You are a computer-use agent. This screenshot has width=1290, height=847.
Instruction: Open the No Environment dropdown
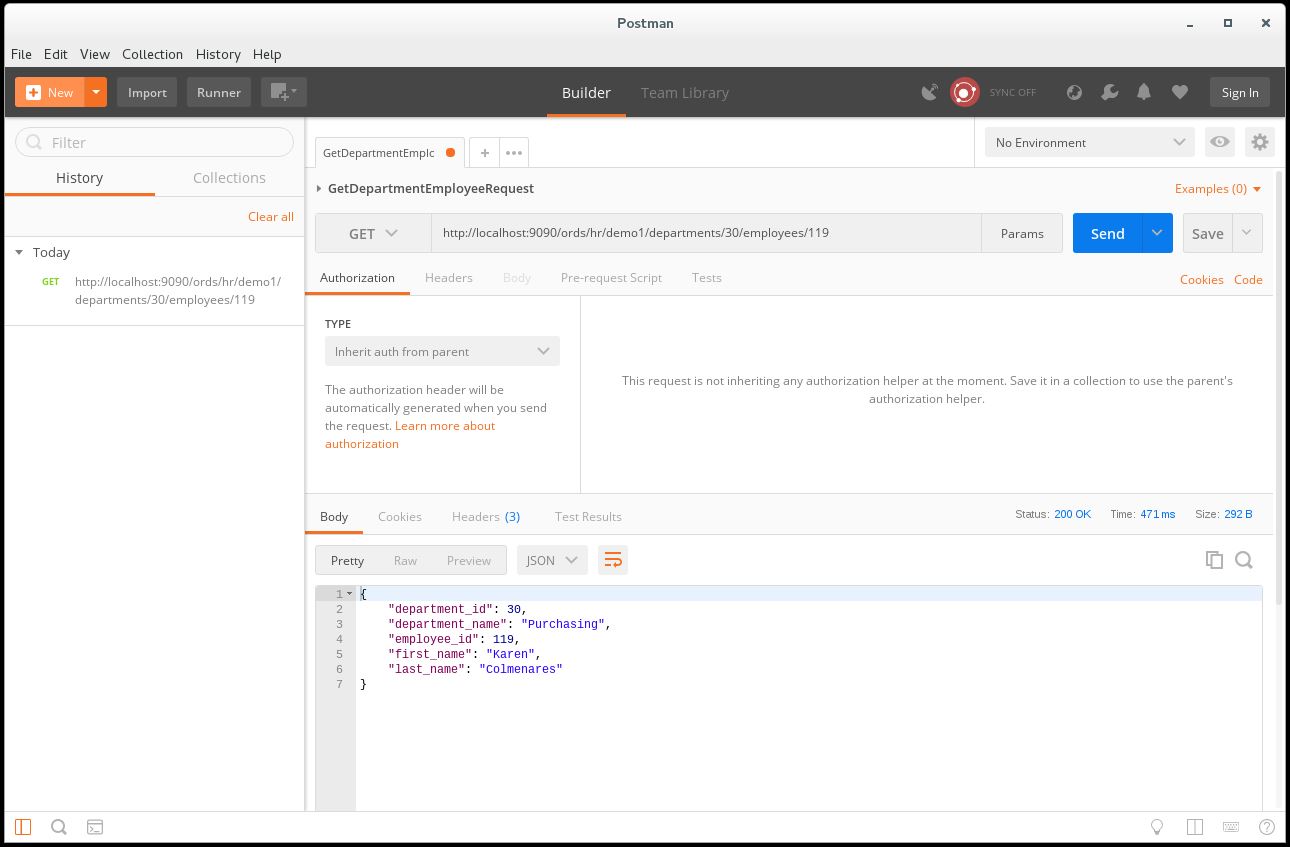(x=1089, y=142)
